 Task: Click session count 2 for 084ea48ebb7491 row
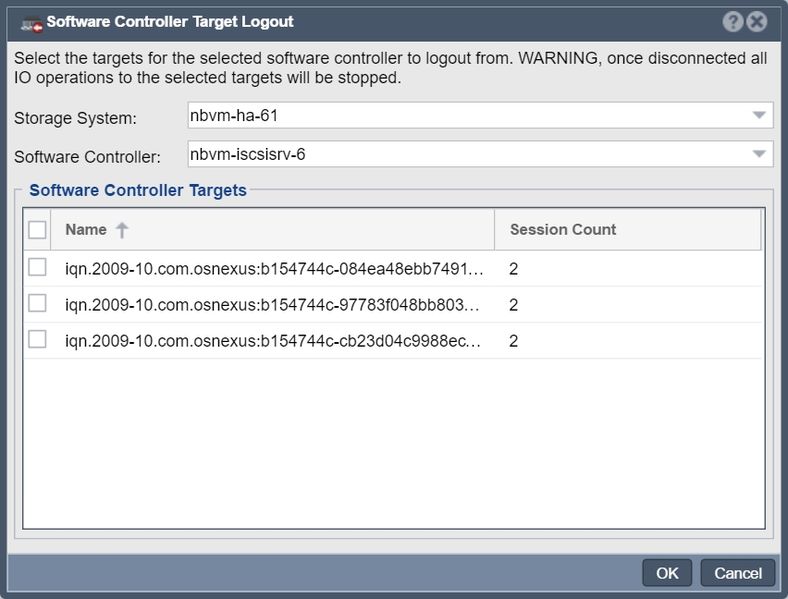coord(513,269)
